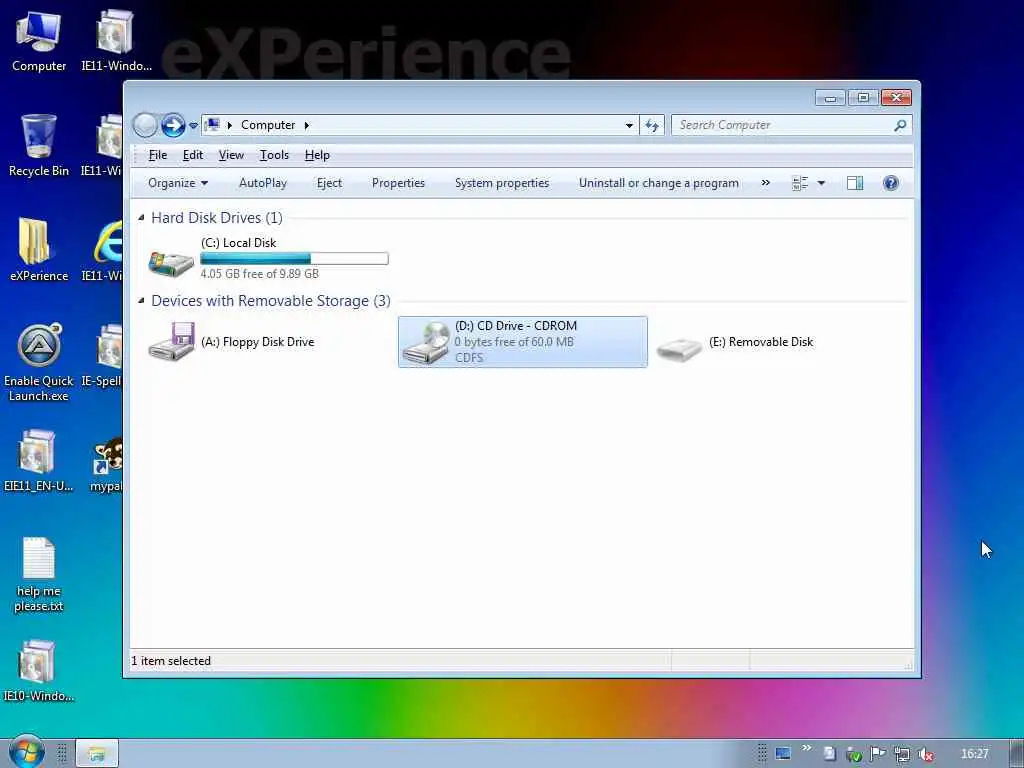The image size is (1024, 768).
Task: Select the IE11-Windo... desktop icon
Action: coord(116,40)
